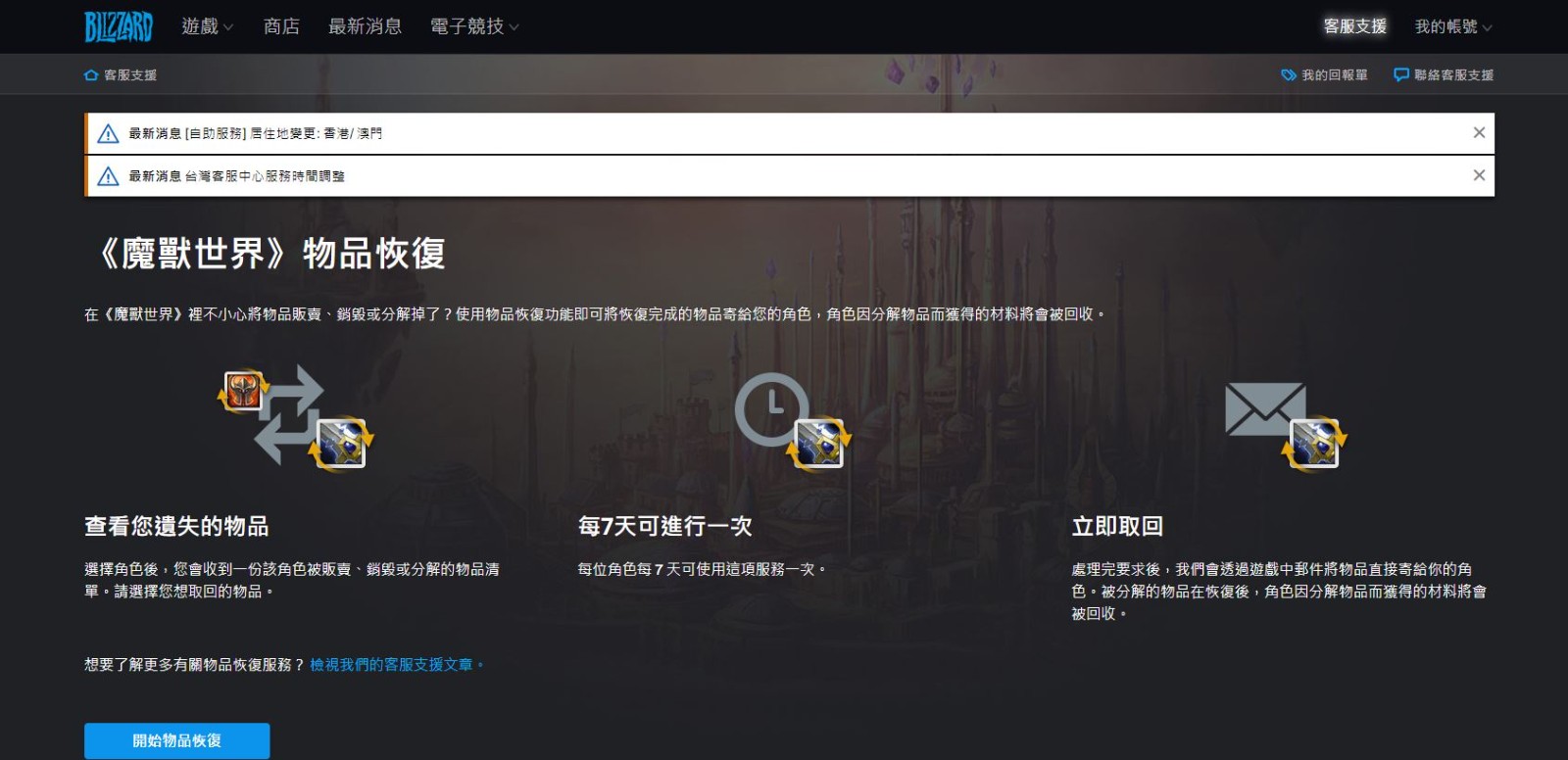Click the 立即取回 heading

[x=1117, y=527]
